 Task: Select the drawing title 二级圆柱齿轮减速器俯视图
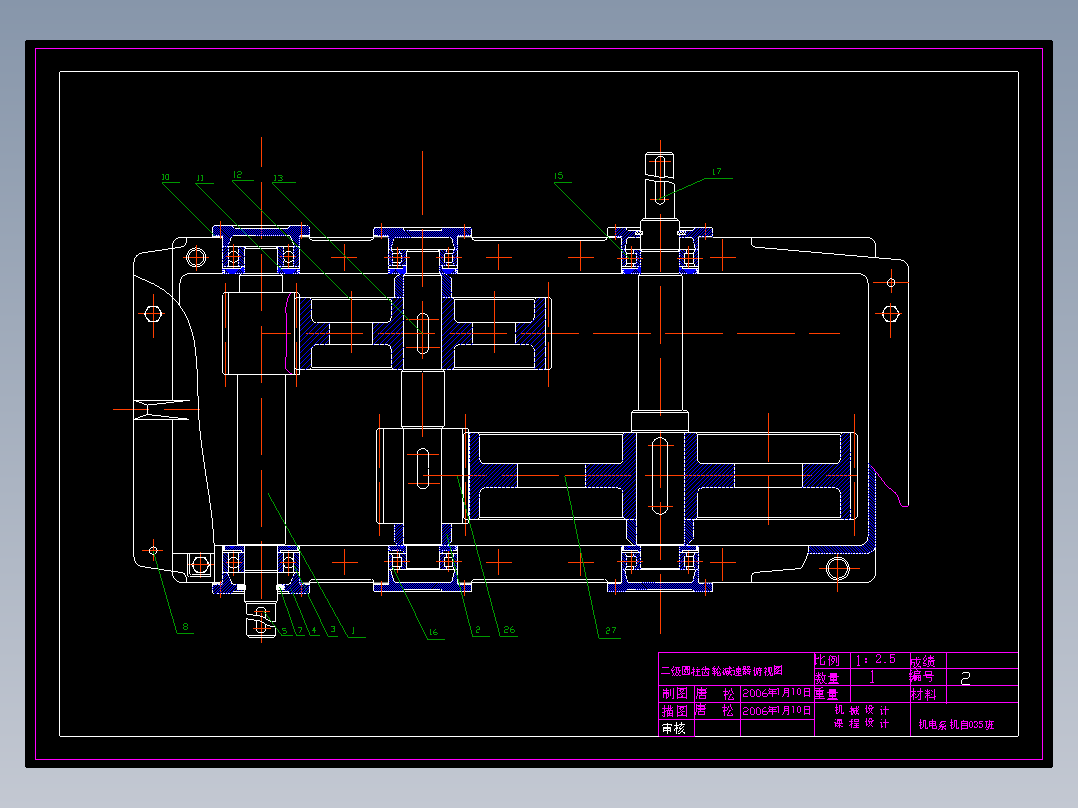pos(721,671)
